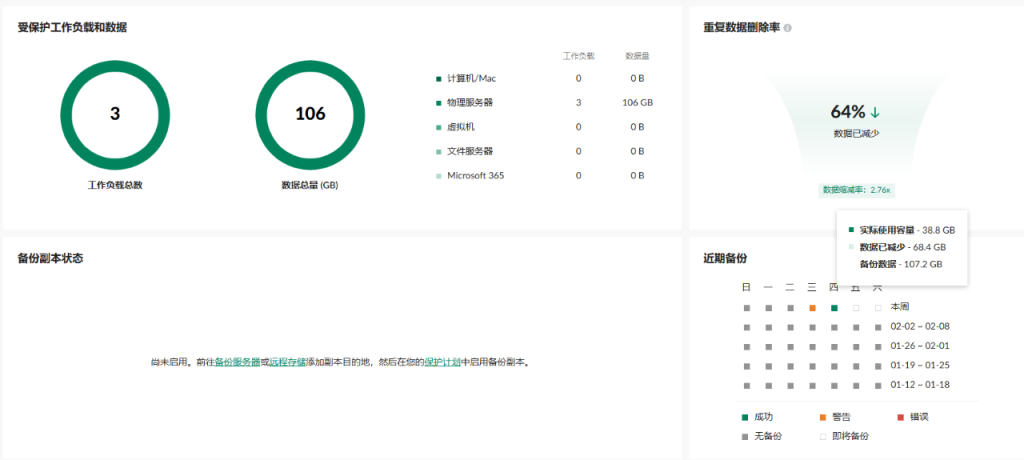Click the 数据总量 donut chart showing 106

pyautogui.click(x=310, y=114)
